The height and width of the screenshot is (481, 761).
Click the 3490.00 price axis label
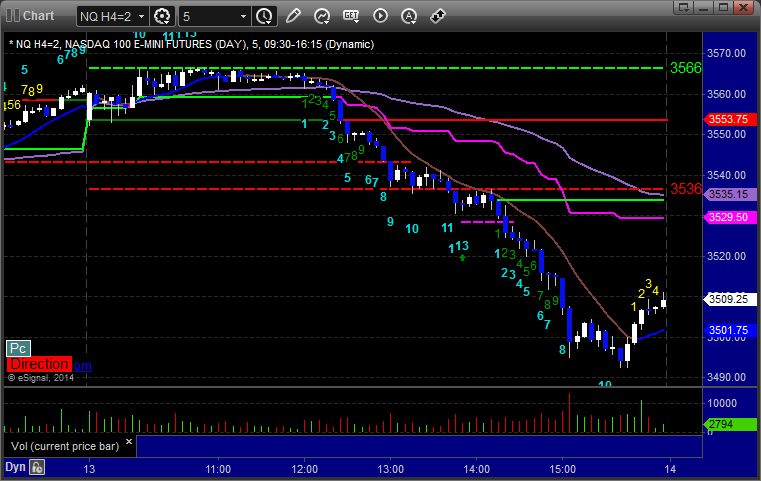(727, 377)
